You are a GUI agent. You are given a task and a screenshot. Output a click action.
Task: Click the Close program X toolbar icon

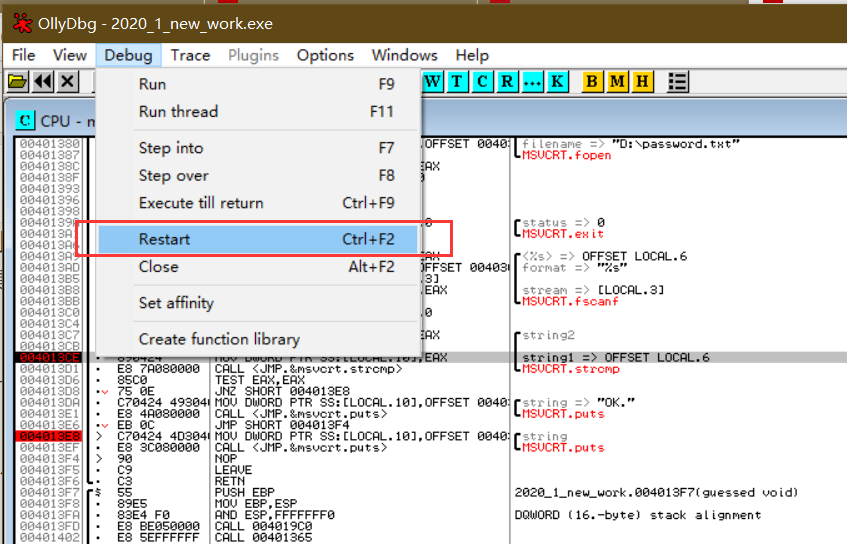[x=68, y=82]
